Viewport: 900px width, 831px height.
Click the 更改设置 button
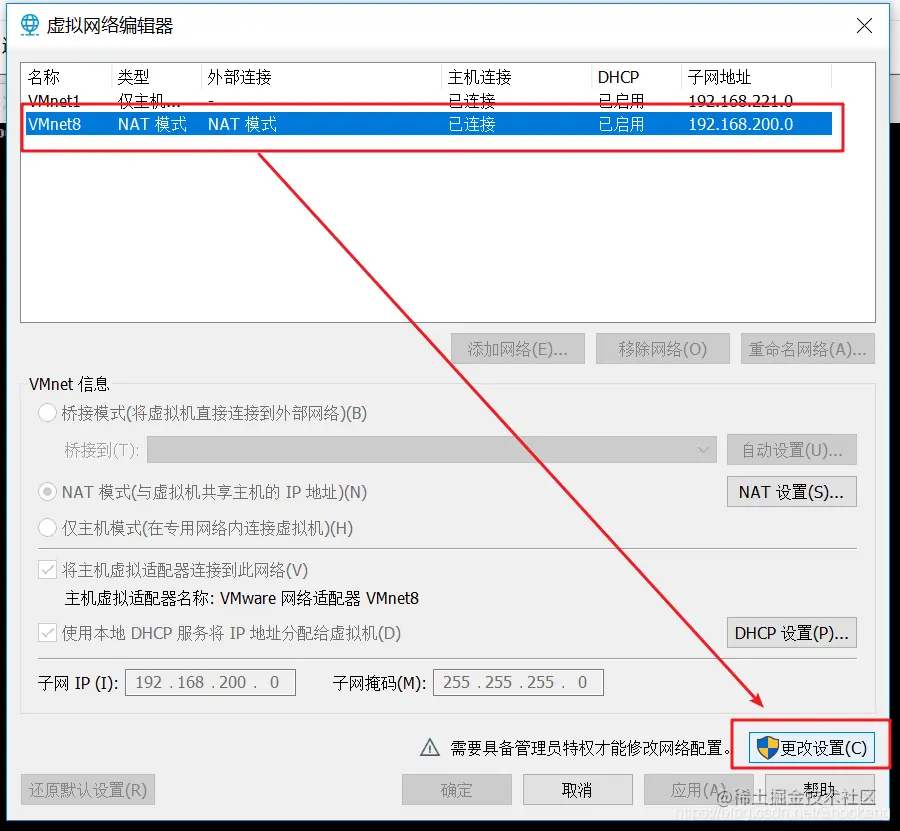pos(810,747)
